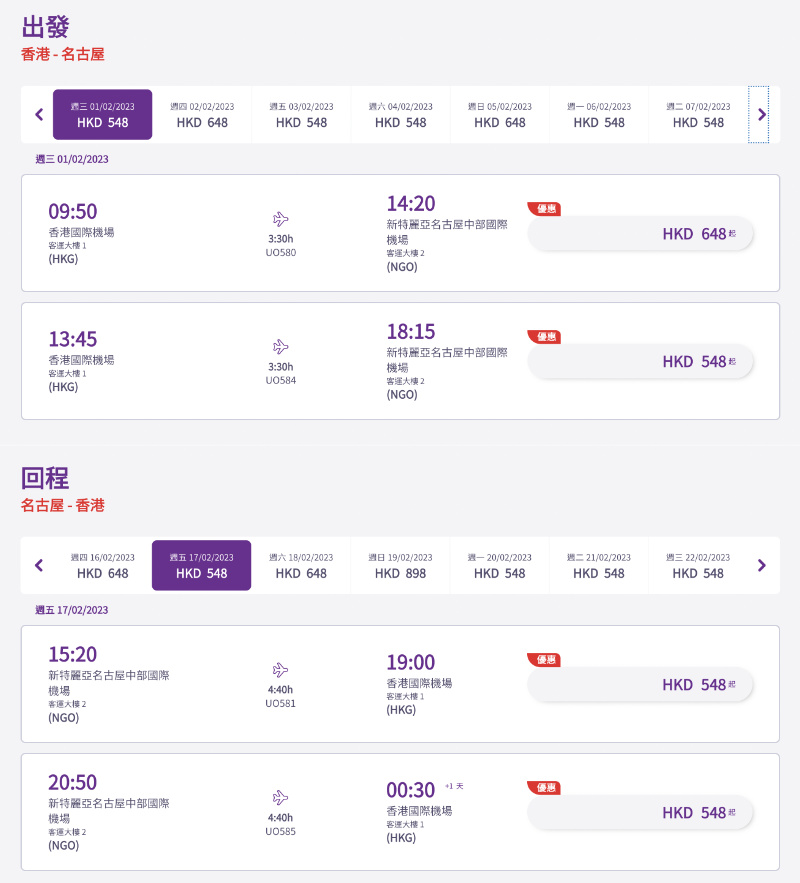The width and height of the screenshot is (800, 883).
Task: Select return date tab 22/02/2023
Action: [698, 565]
